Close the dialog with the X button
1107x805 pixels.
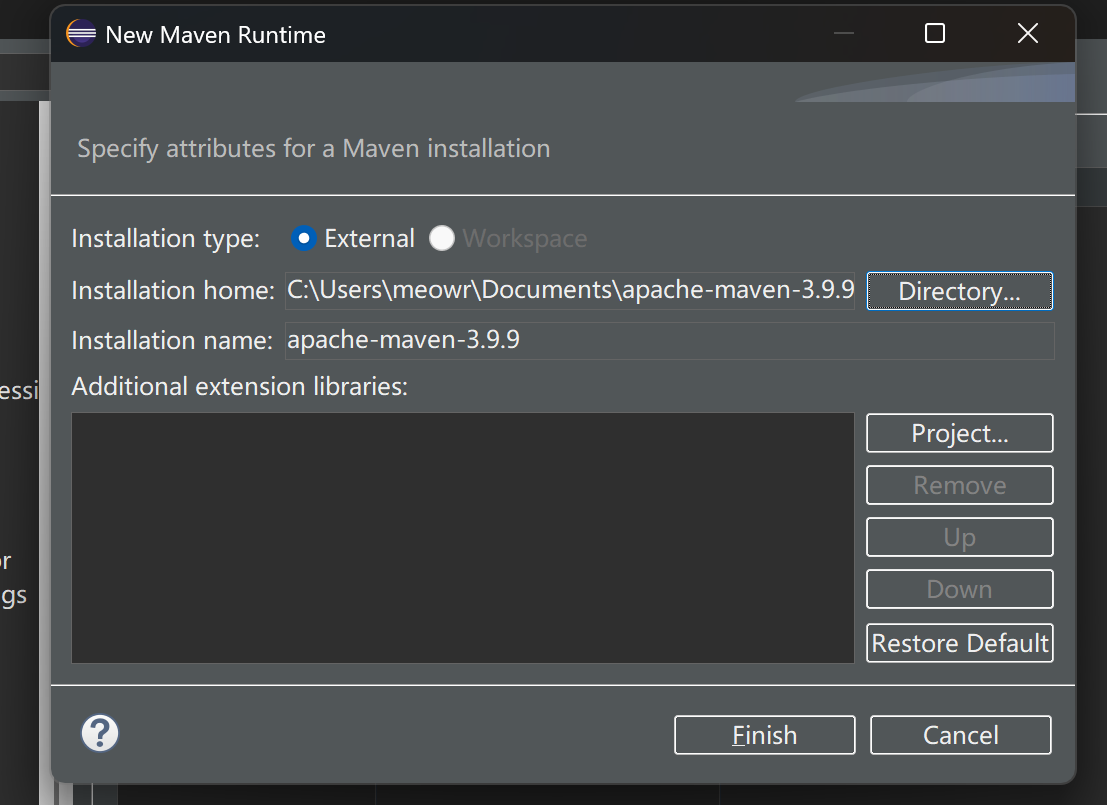tap(1027, 34)
